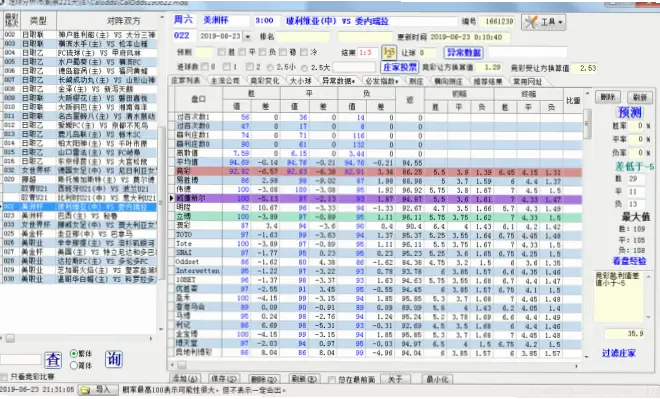Viewport: 660px width, 399px height.
Task: Check the goals 2 checkbox
Action: pyautogui.click(x=249, y=67)
